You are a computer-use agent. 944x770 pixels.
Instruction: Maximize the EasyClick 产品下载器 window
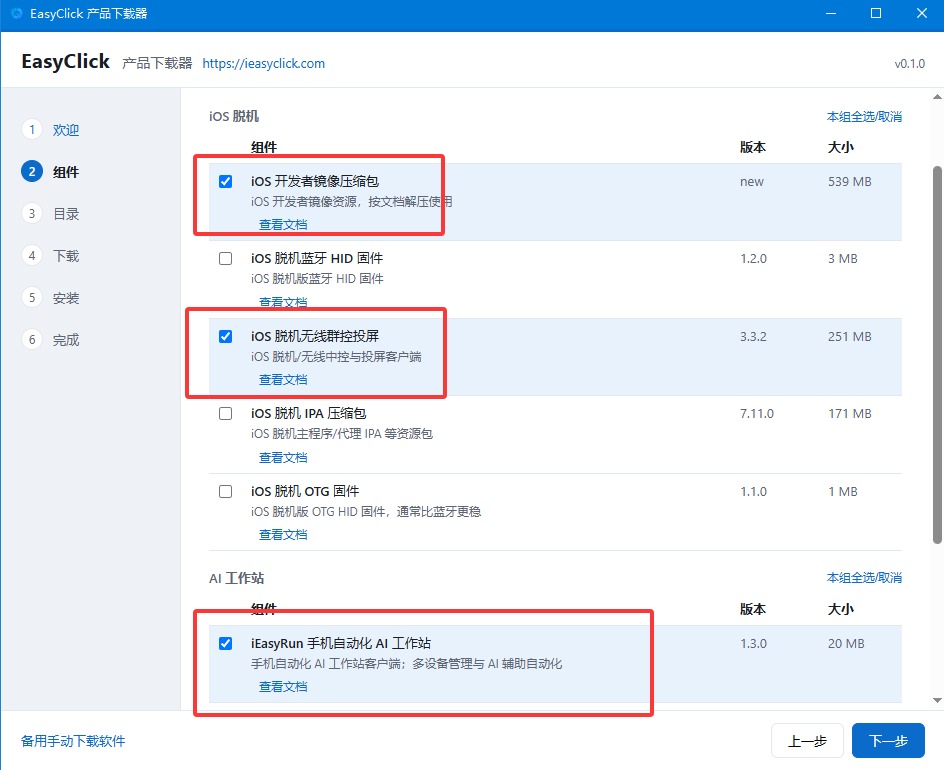(x=876, y=13)
